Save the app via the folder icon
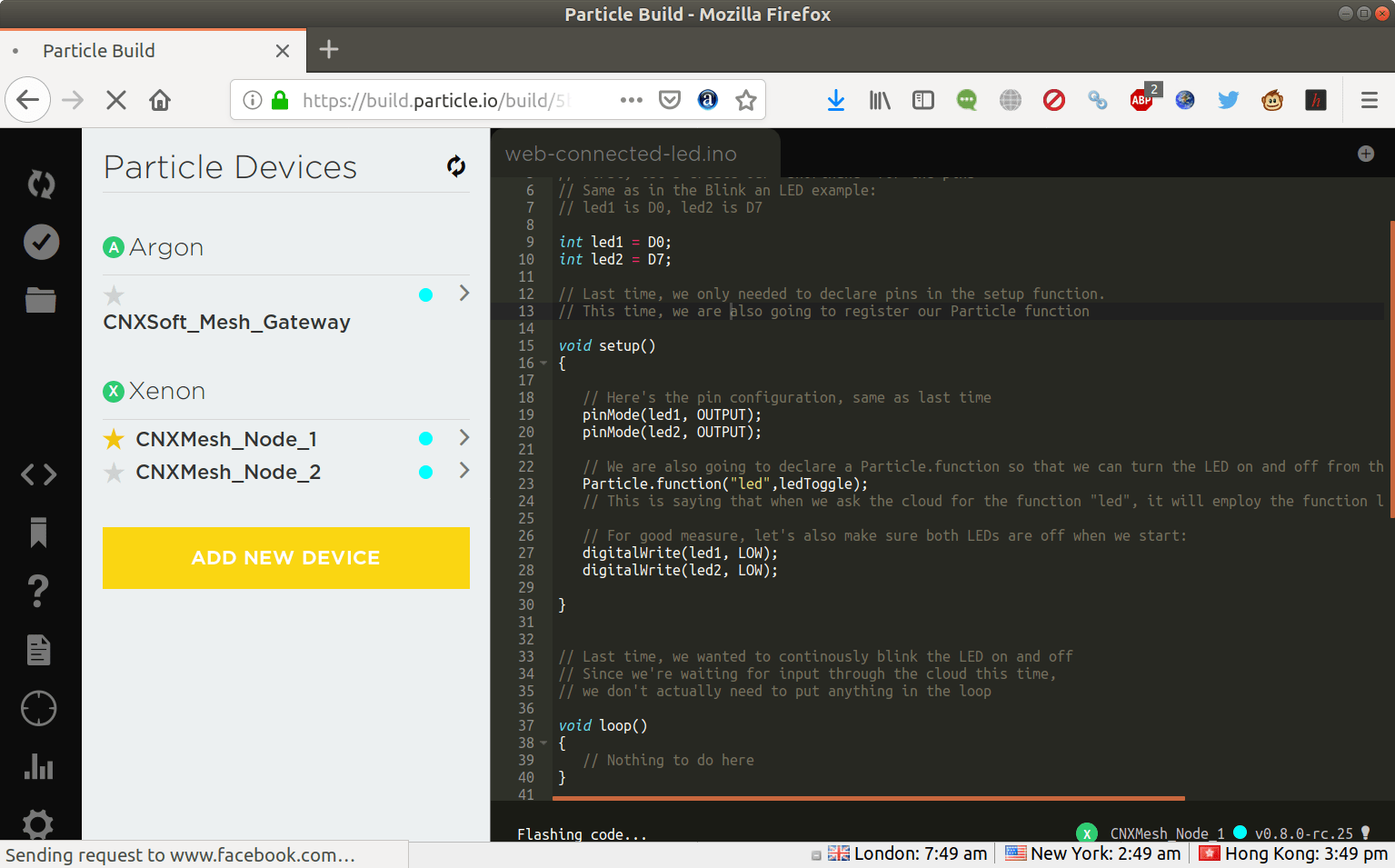The image size is (1395, 868). (x=40, y=300)
